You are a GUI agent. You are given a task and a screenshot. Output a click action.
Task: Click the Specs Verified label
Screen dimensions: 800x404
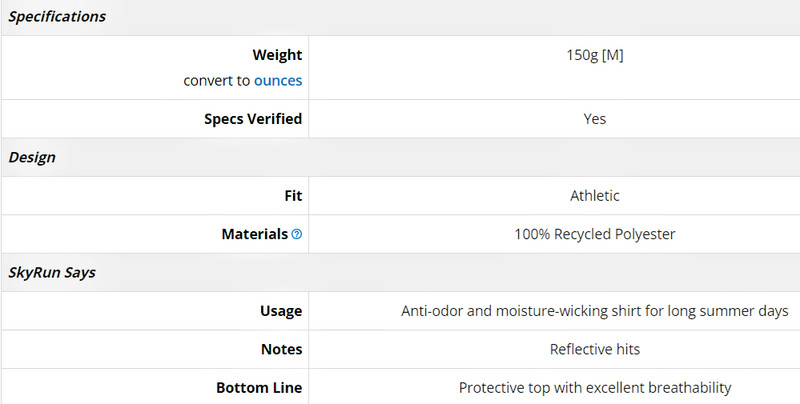click(253, 119)
